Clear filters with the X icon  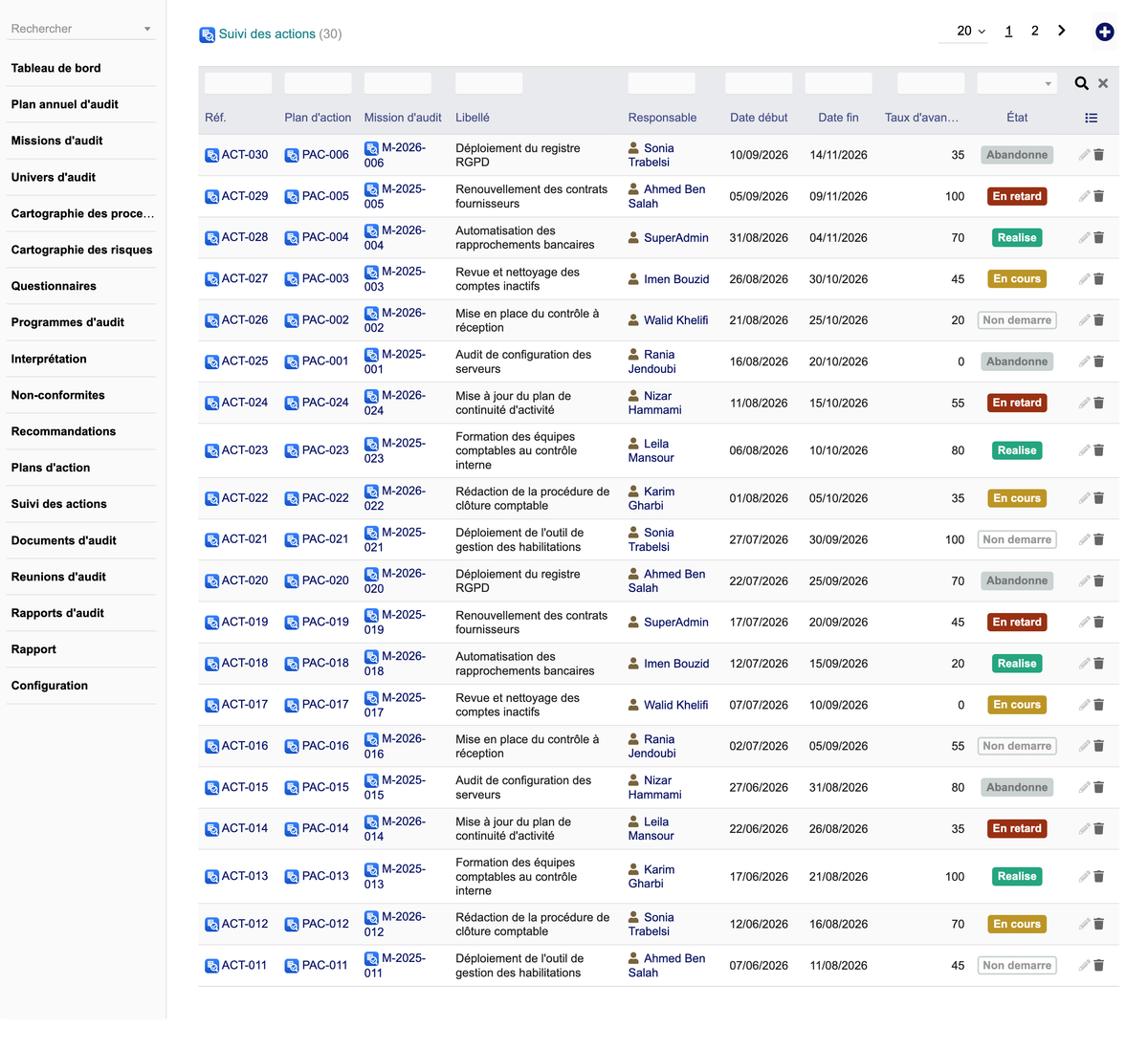click(x=1103, y=83)
